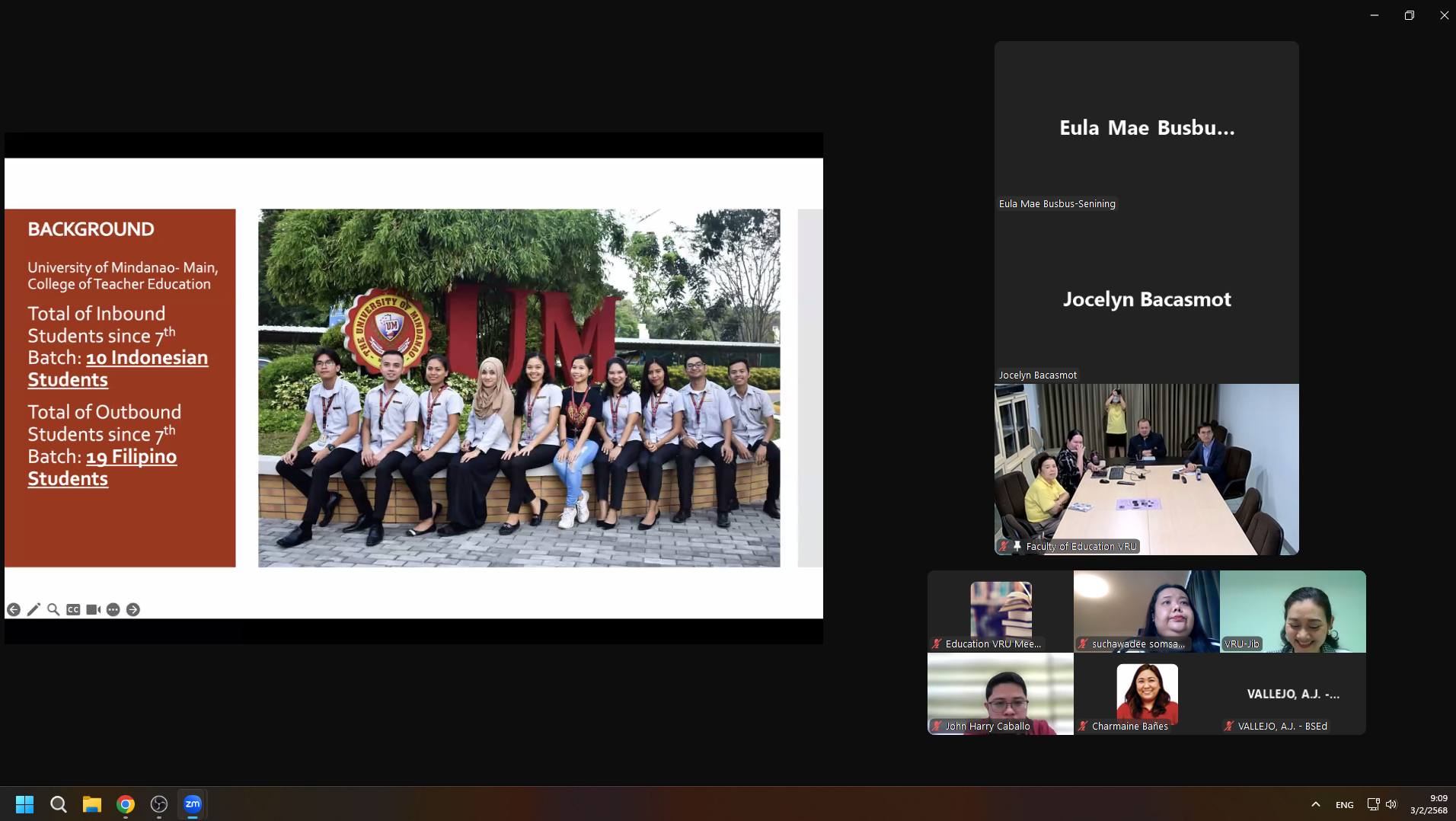The width and height of the screenshot is (1456, 821).
Task: Click the magnifier zoom icon on the slide
Action: click(x=53, y=609)
